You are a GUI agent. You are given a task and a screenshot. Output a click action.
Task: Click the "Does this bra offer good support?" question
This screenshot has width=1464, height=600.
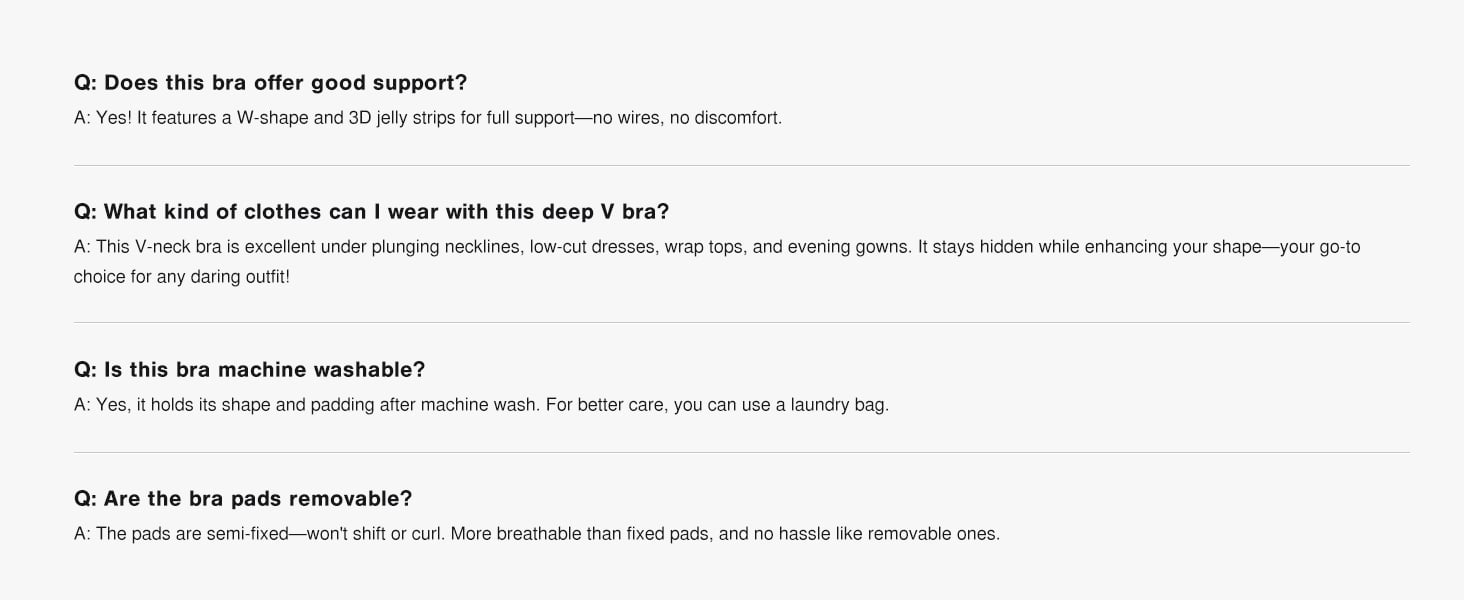click(x=270, y=82)
